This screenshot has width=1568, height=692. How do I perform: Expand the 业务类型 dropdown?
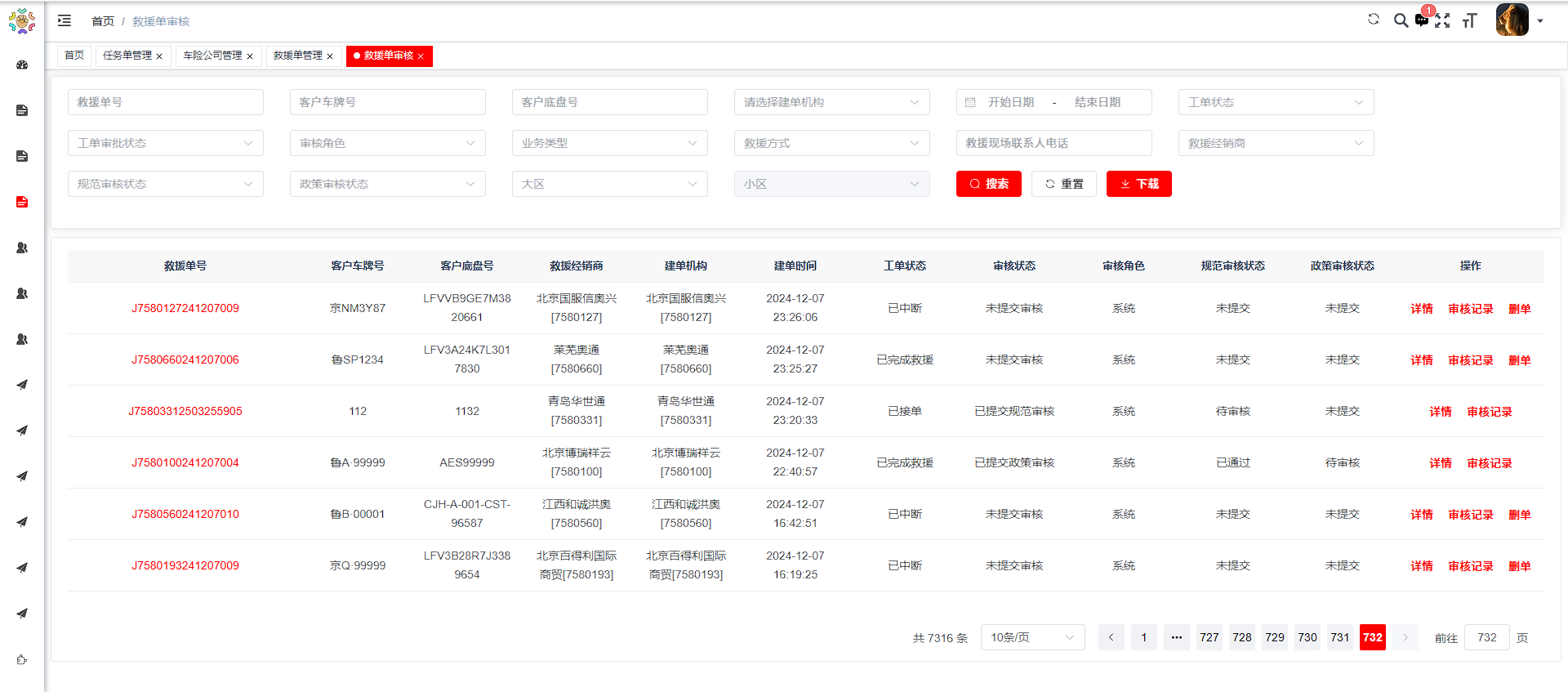pos(609,143)
